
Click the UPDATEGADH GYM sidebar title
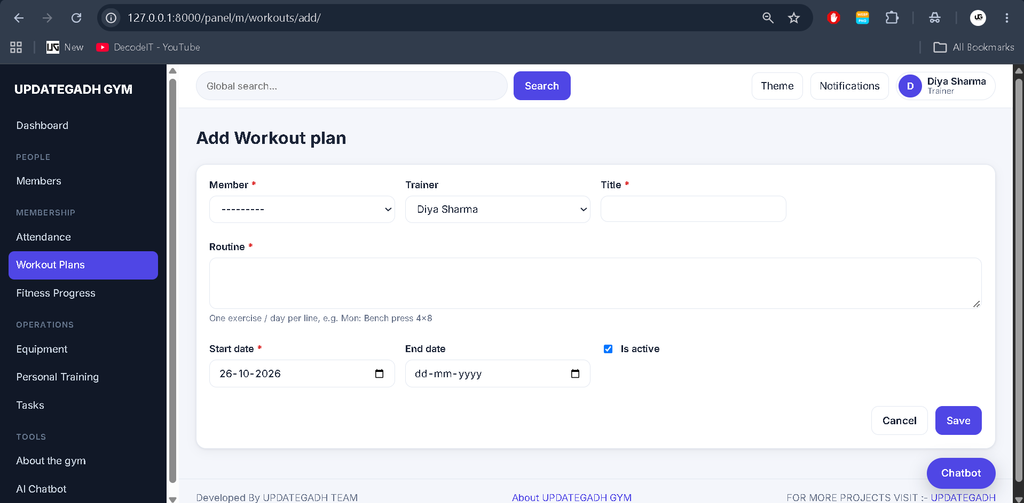pyautogui.click(x=73, y=89)
